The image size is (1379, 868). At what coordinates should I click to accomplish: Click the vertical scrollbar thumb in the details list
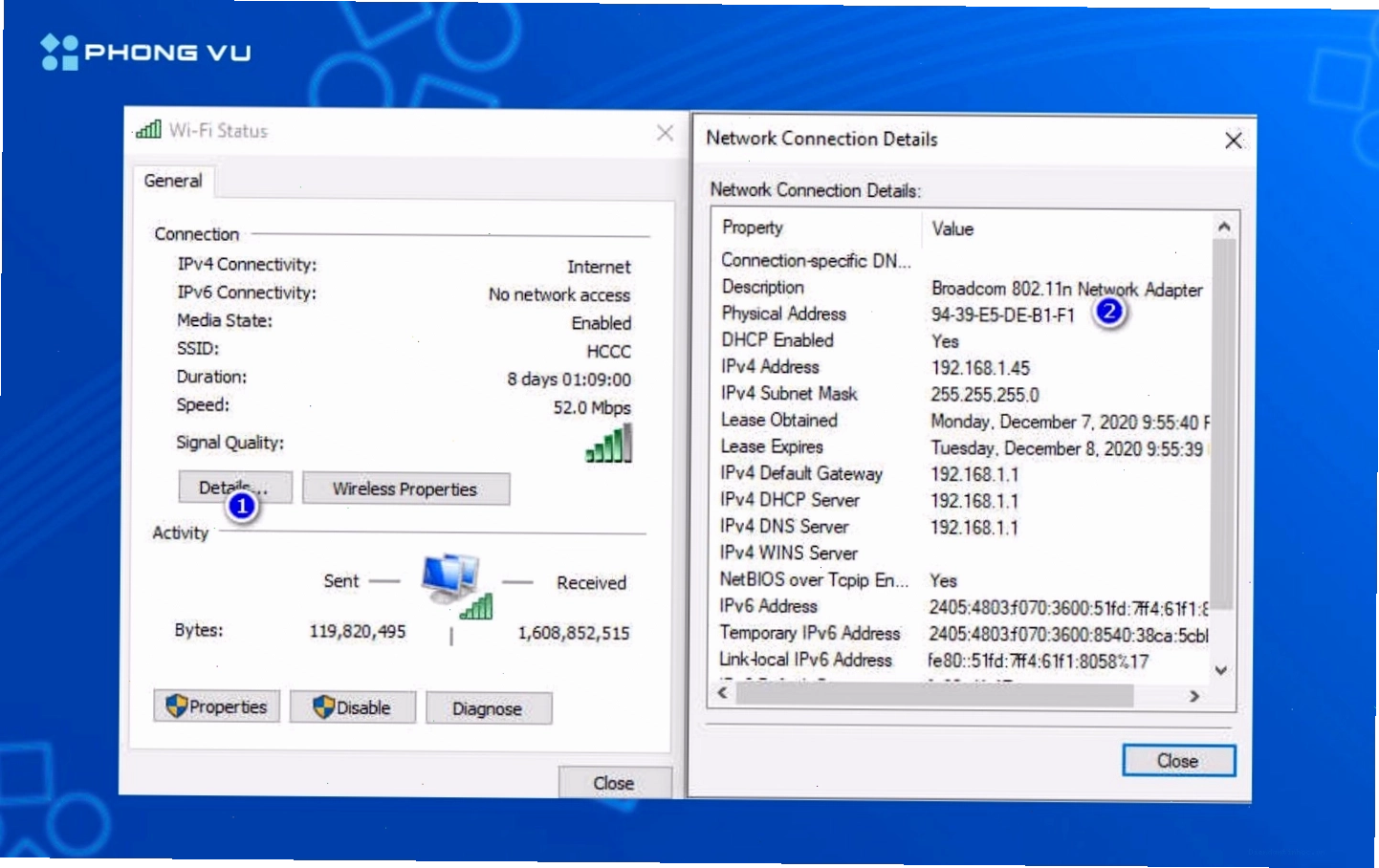click(1223, 424)
